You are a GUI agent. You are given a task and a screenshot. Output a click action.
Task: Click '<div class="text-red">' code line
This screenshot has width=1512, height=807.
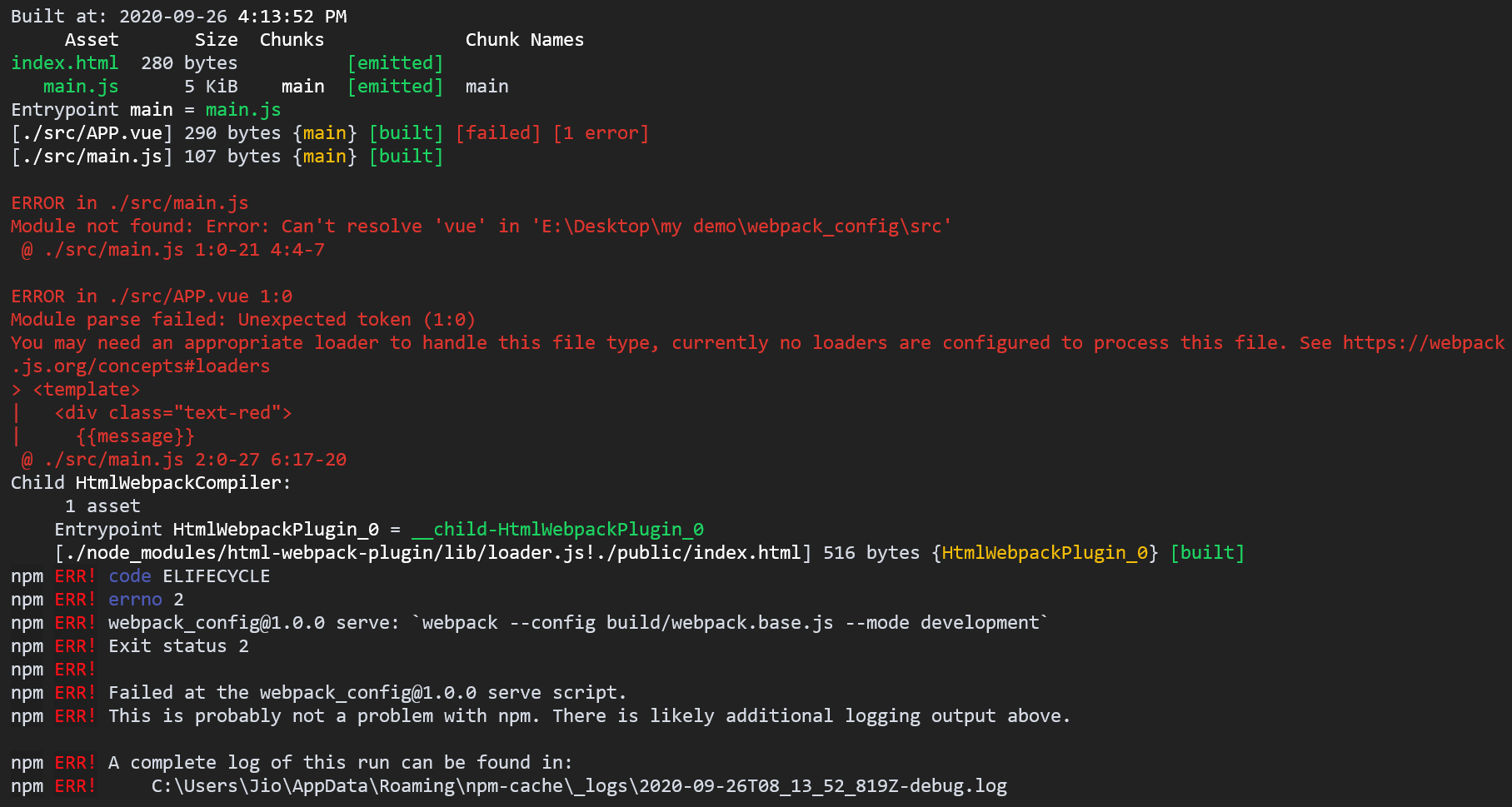point(173,413)
